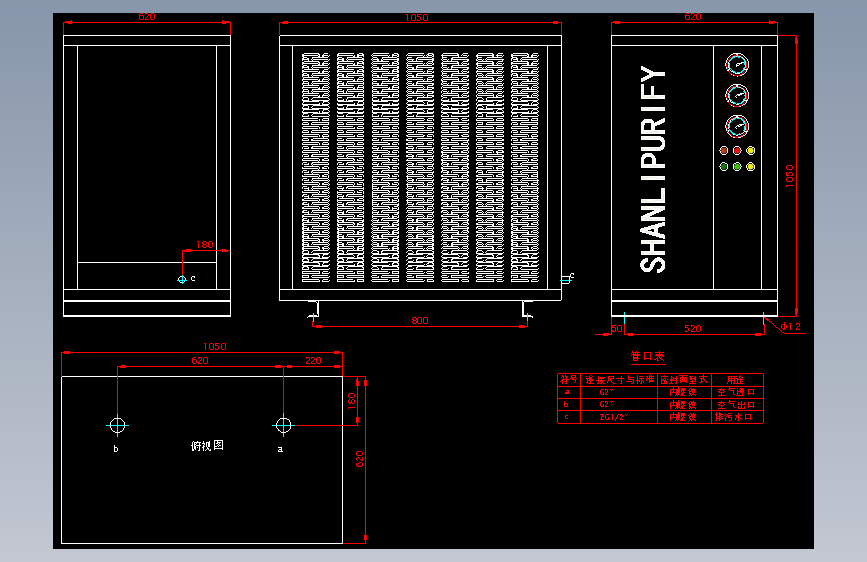Image resolution: width=867 pixels, height=562 pixels.
Task: Select port circle a in the top view
Action: [284, 425]
